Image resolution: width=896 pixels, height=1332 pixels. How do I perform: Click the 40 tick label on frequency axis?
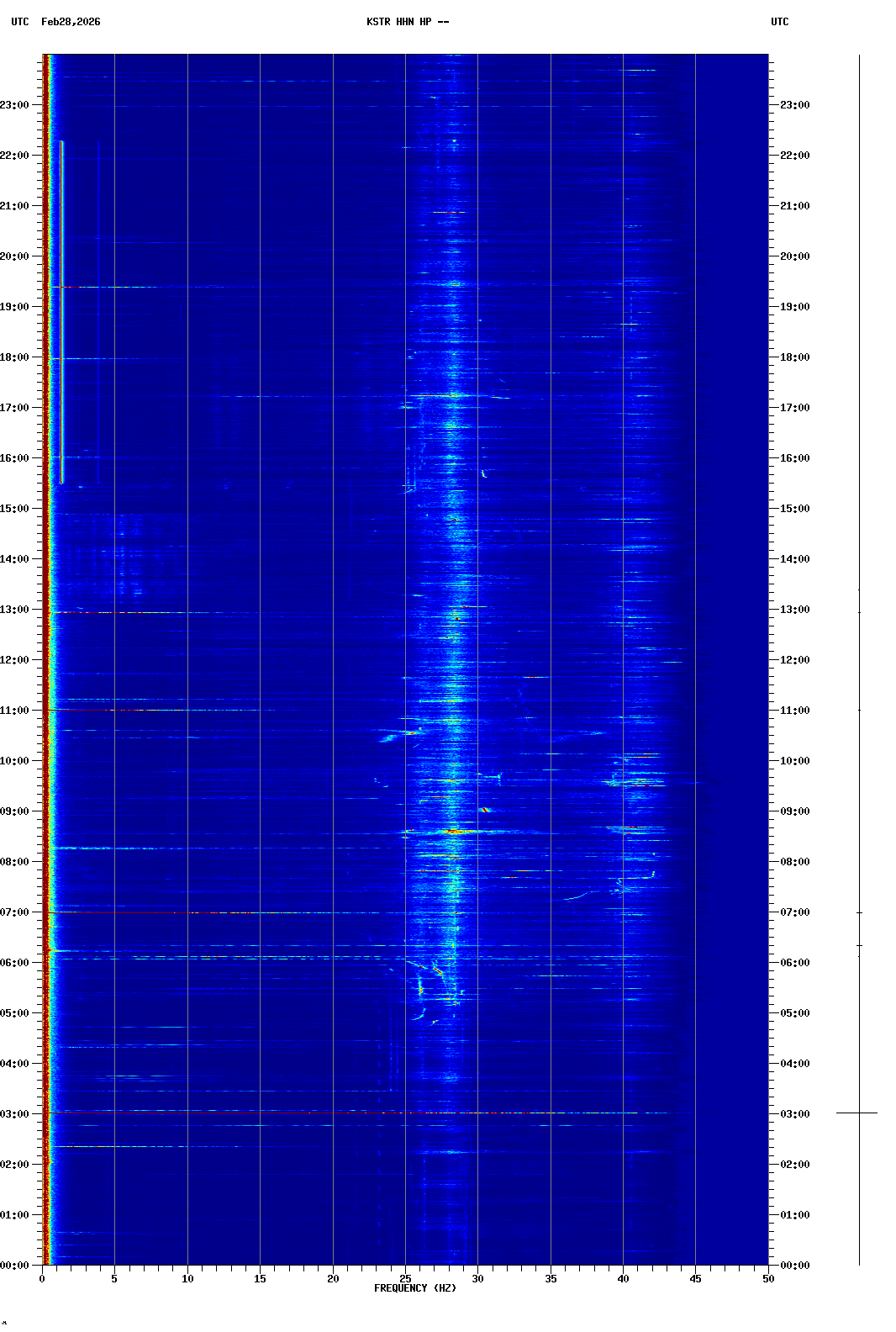(x=623, y=1279)
